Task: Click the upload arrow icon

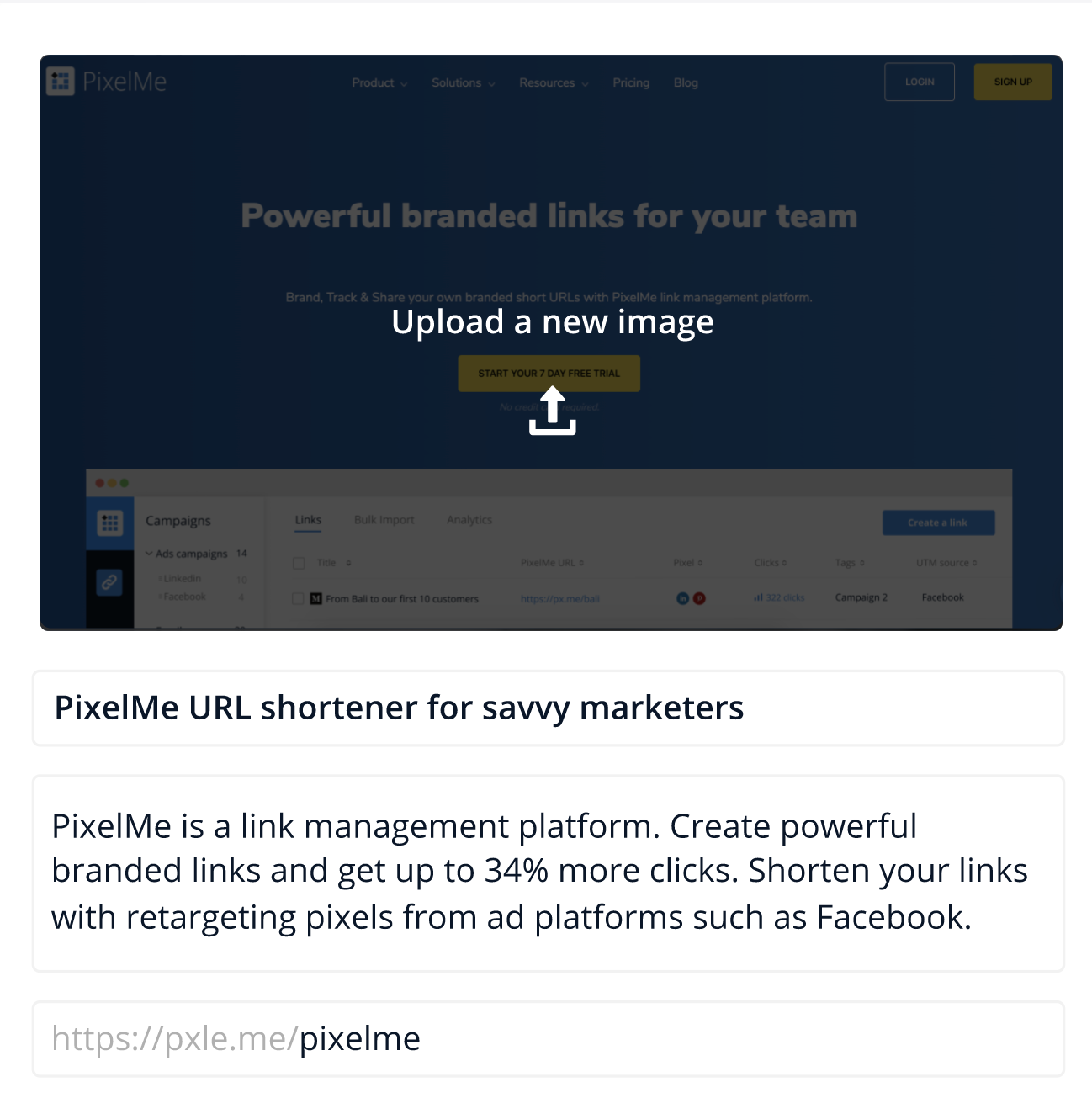Action: point(552,411)
